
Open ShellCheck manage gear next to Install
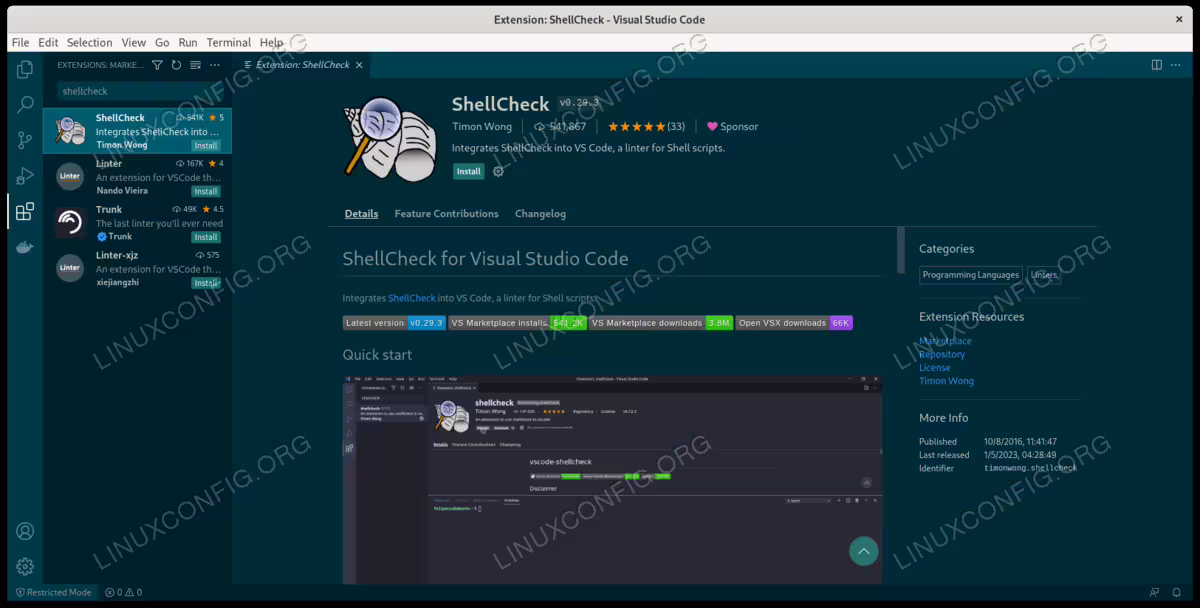click(498, 171)
